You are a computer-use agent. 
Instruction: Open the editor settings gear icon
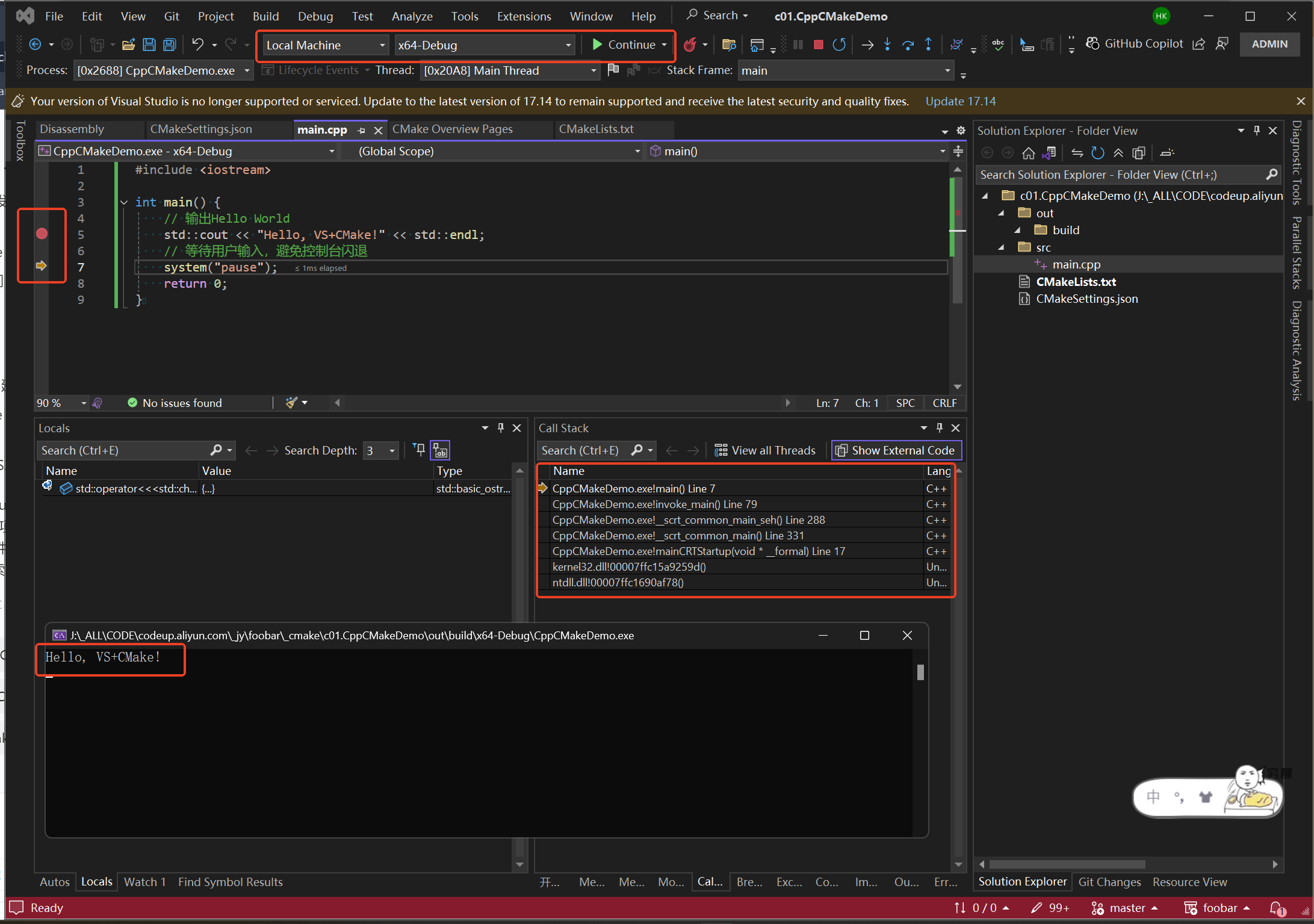(x=961, y=130)
